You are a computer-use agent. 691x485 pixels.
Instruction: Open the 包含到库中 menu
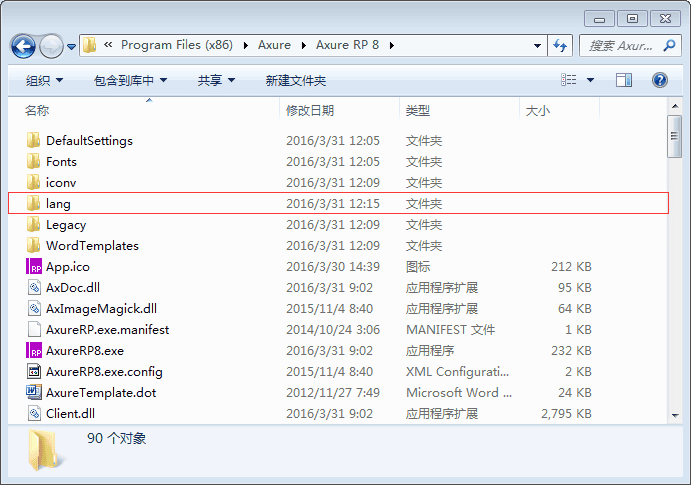(x=130, y=80)
